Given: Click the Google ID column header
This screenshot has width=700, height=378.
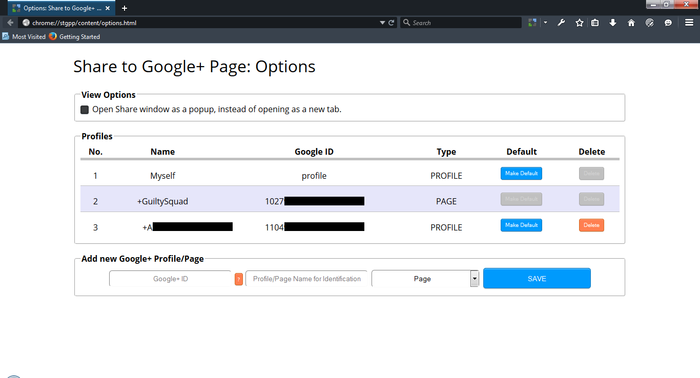Looking at the screenshot, I should (x=314, y=152).
